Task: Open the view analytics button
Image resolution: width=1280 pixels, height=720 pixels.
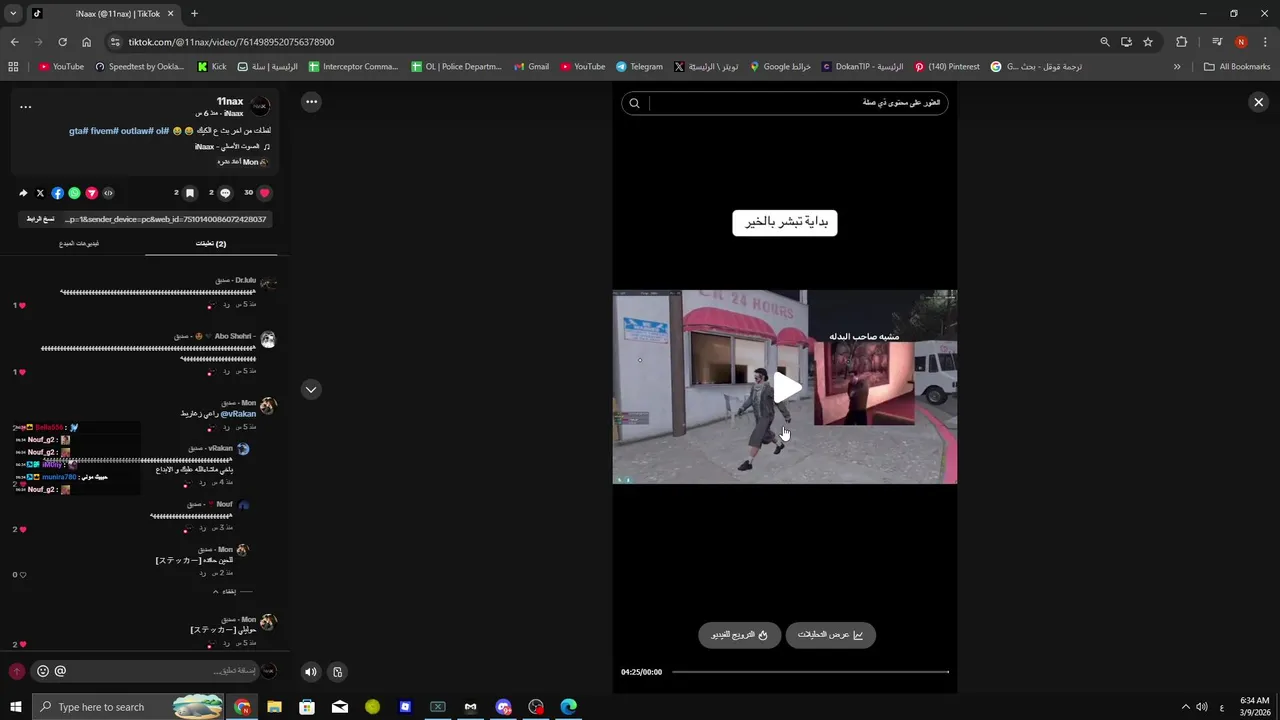Action: click(x=830, y=635)
